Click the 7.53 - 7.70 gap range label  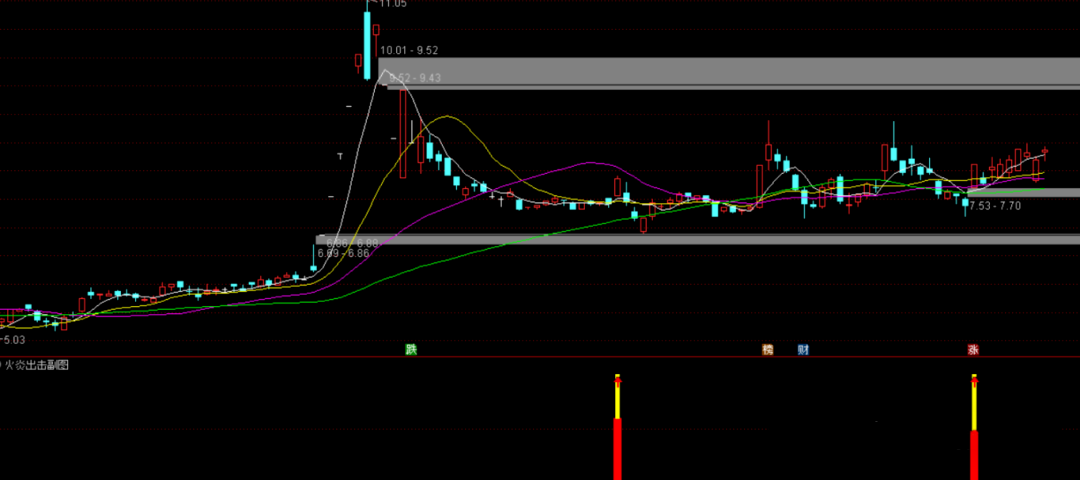coord(994,206)
